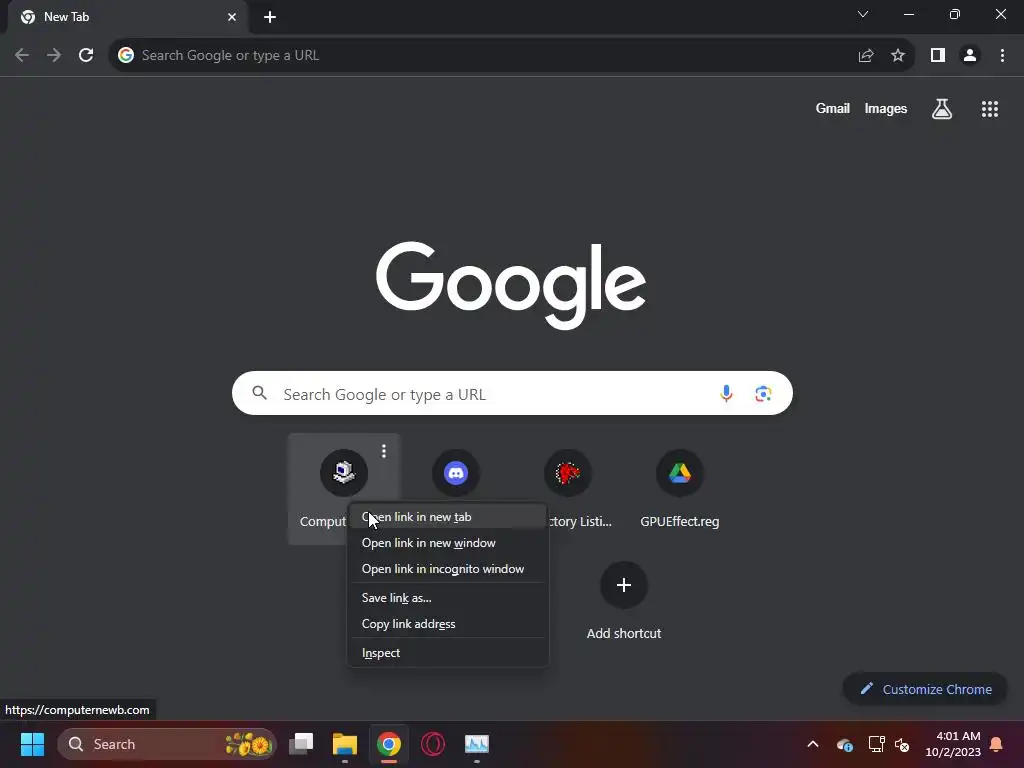Screen dimensions: 1024x768
Task: Click the muted volume tray icon
Action: (x=902, y=744)
